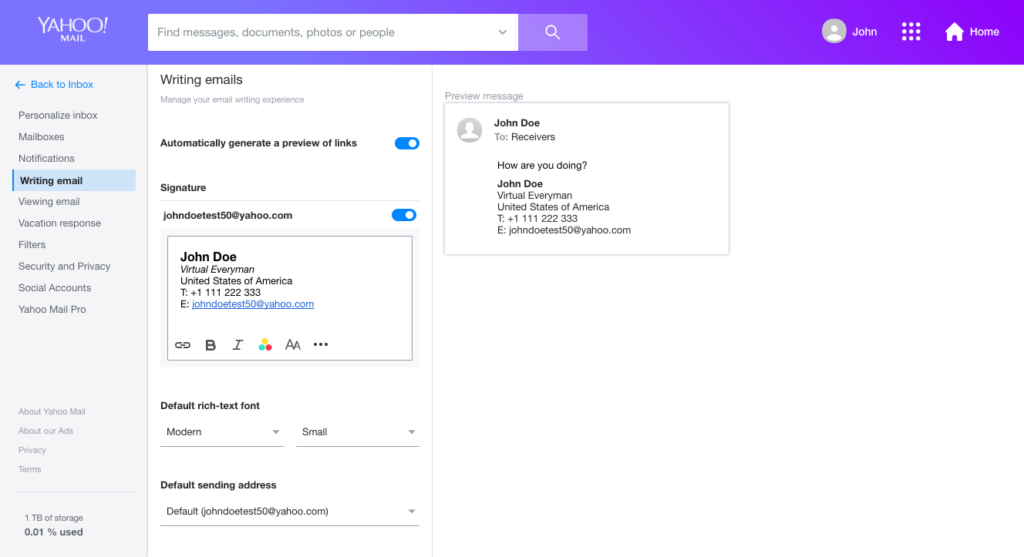Screen dimensions: 1024x557
Task: Toggle italic formatting in signature toolbar
Action: tap(237, 345)
